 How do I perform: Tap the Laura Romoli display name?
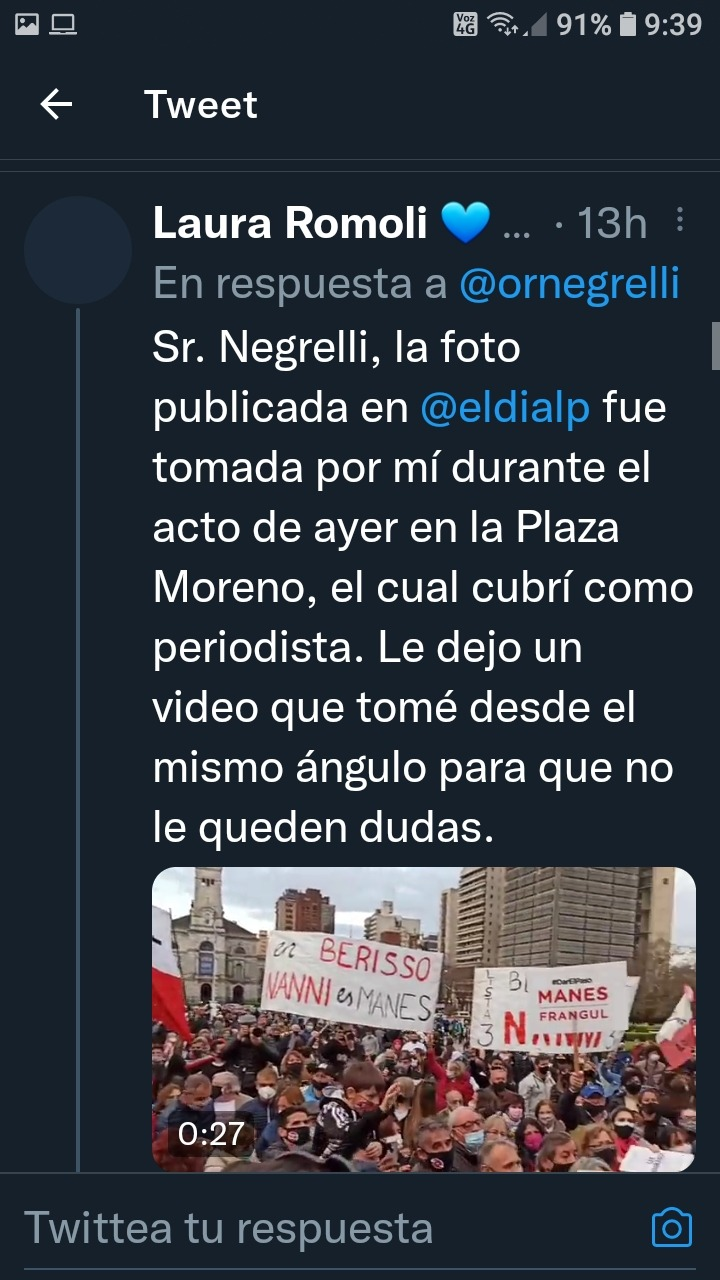coord(290,223)
